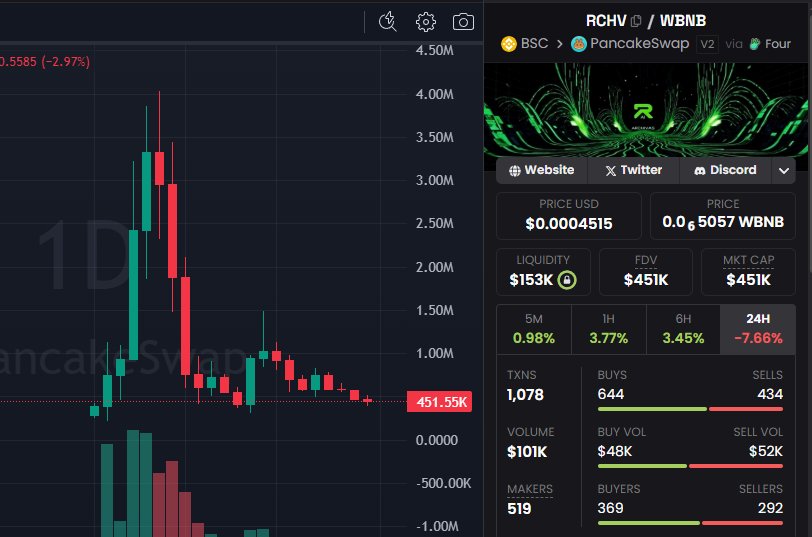Click the WBNB price value box
The height and width of the screenshot is (537, 812).
pyautogui.click(x=723, y=216)
